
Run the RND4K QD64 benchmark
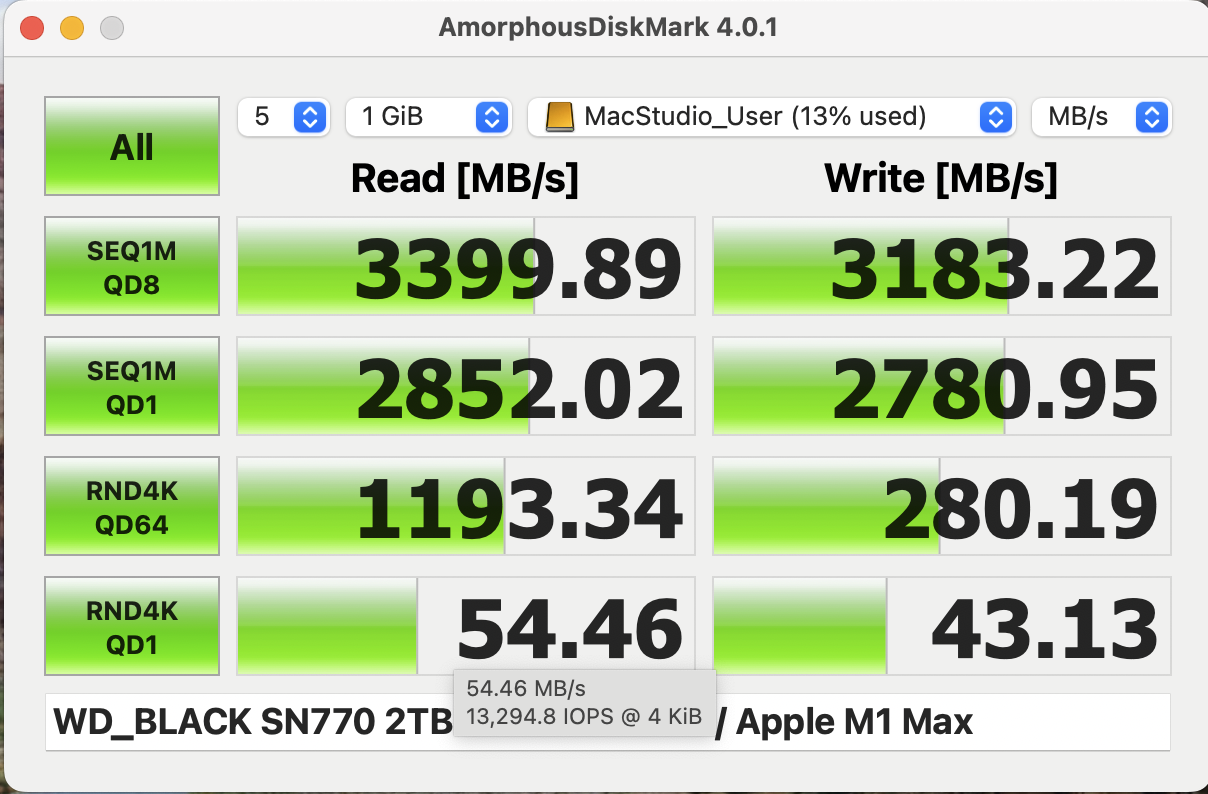pos(132,506)
